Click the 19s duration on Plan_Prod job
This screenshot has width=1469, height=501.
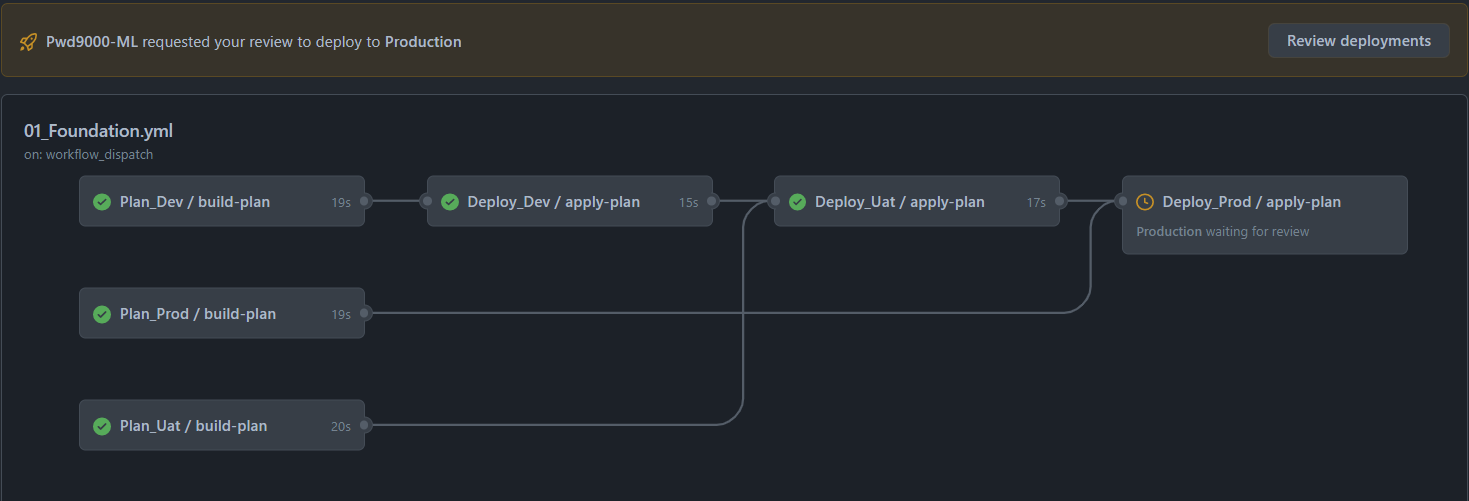[x=341, y=314]
